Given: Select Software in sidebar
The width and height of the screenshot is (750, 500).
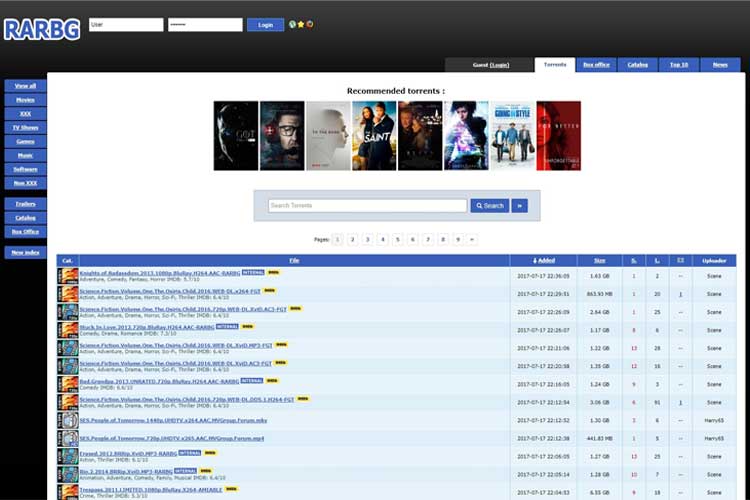Looking at the screenshot, I should click(x=25, y=169).
